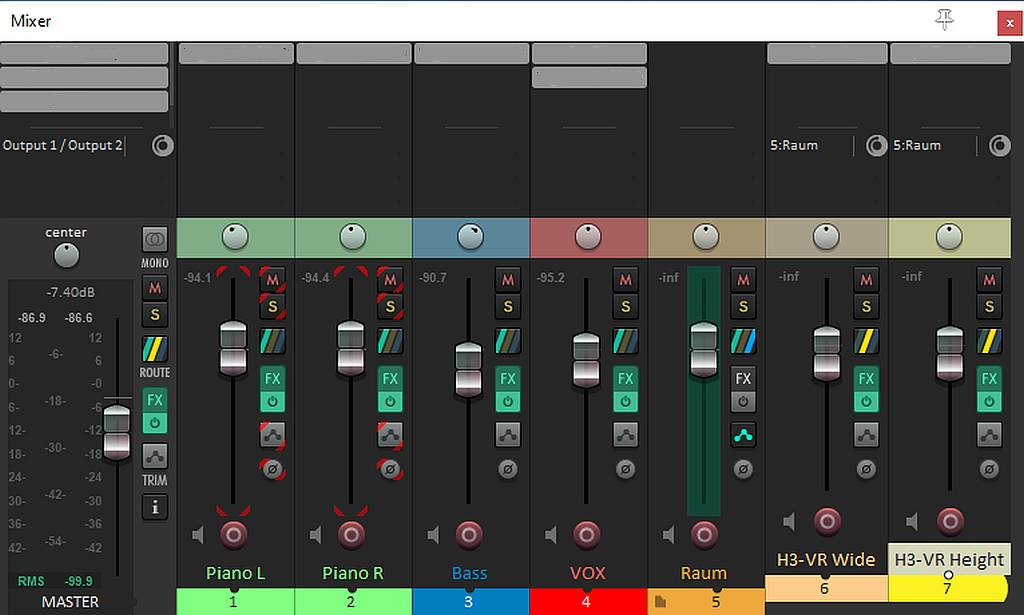
Task: Open the envelope icon on Raum track
Action: [x=743, y=435]
